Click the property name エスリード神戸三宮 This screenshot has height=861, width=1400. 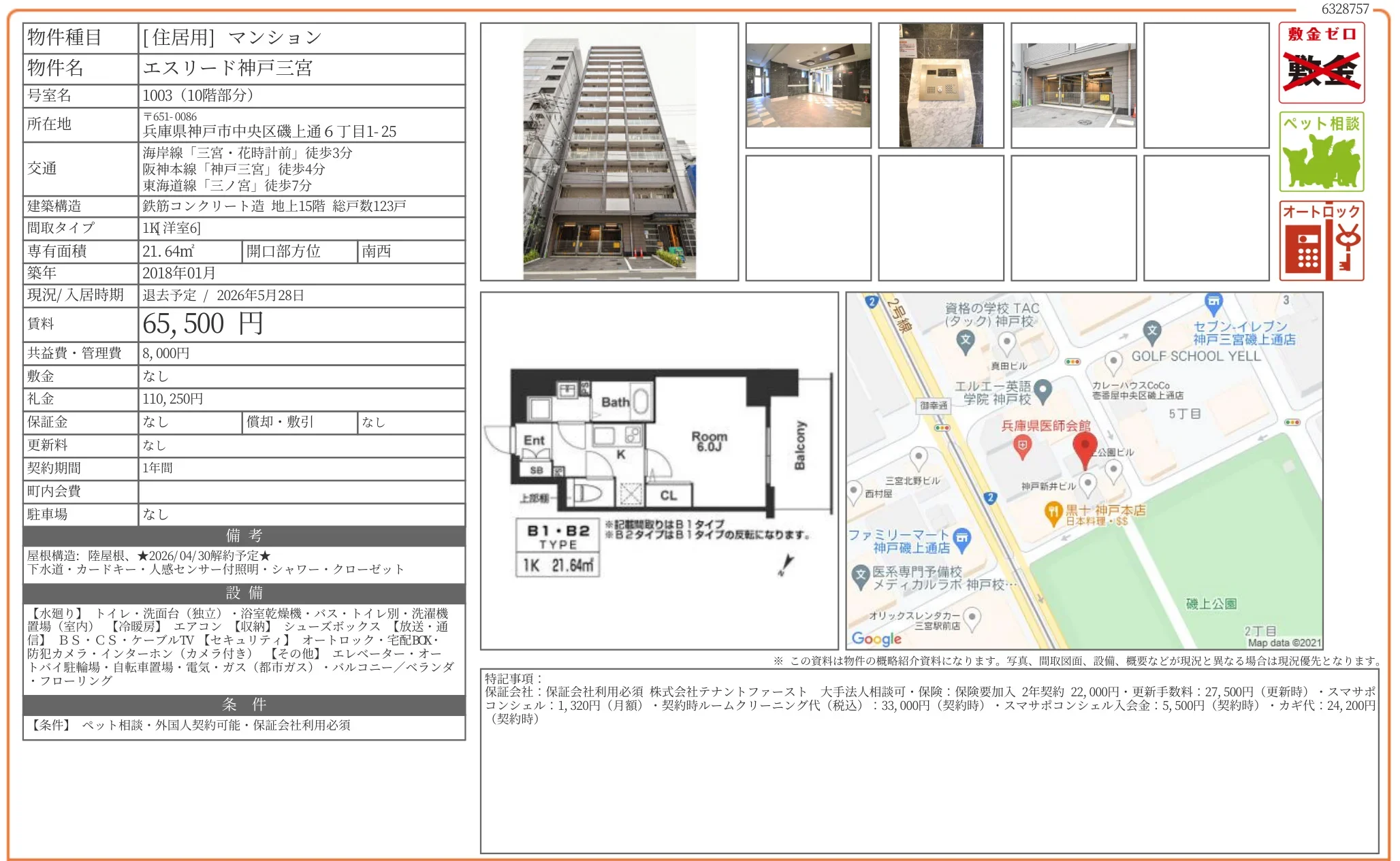227,68
